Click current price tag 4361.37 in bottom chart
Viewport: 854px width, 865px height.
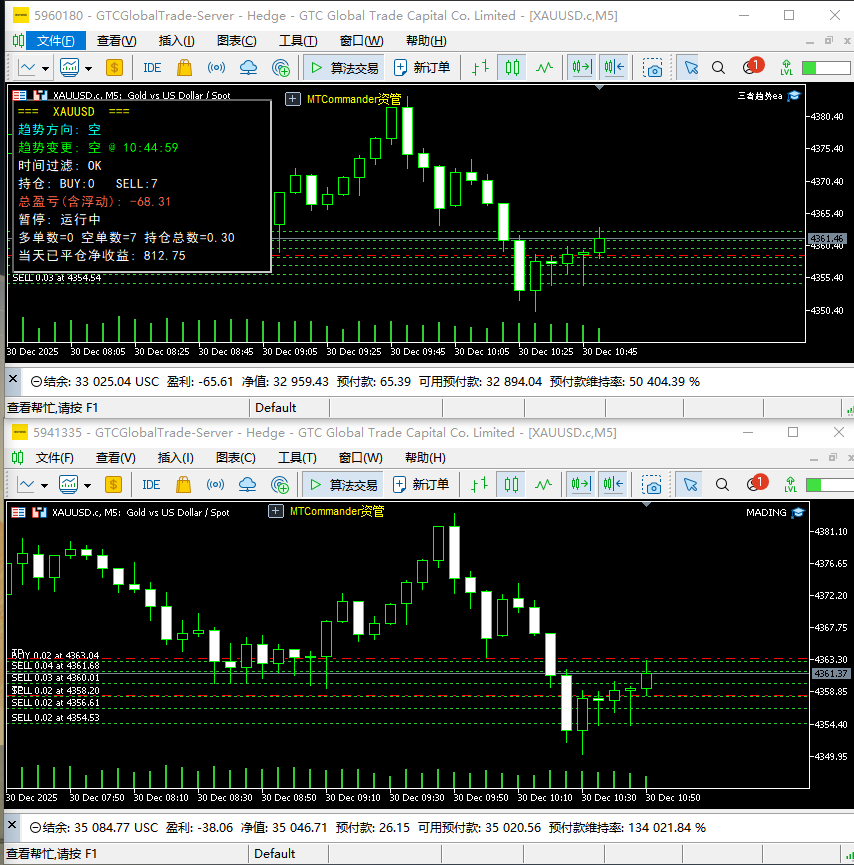pyautogui.click(x=831, y=674)
